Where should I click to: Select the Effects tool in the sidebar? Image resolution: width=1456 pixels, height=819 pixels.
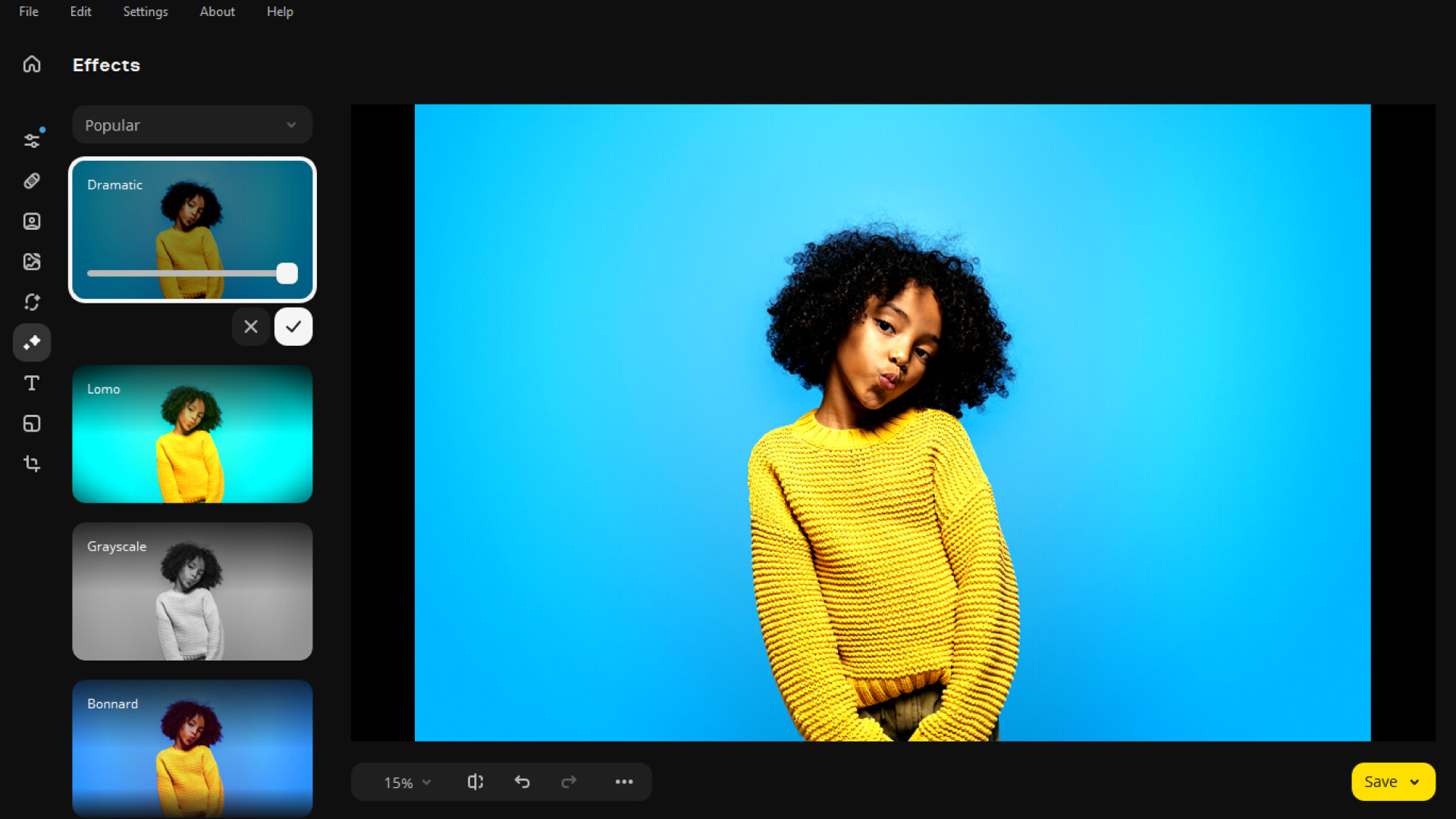tap(32, 342)
